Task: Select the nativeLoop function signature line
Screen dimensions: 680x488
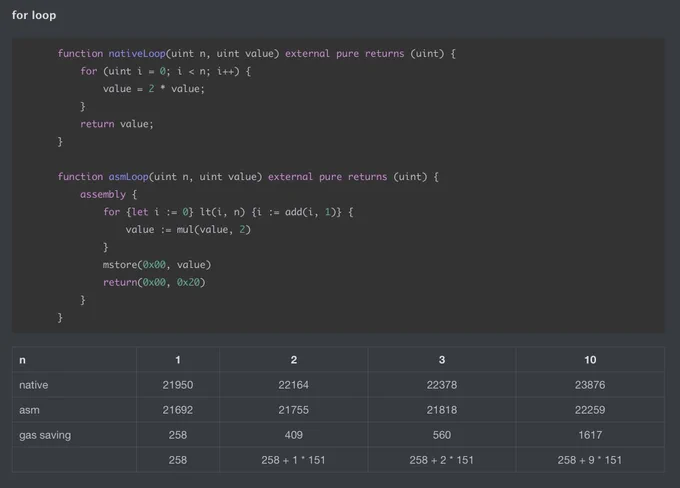Action: click(x=257, y=54)
